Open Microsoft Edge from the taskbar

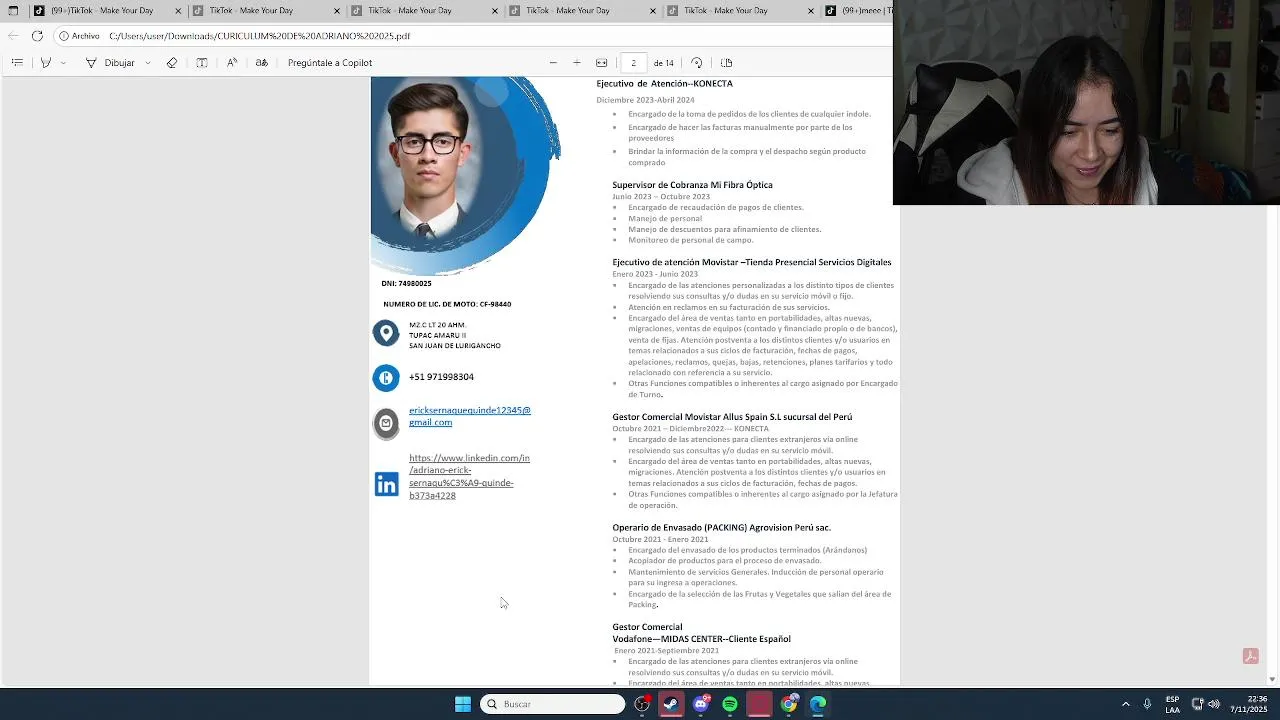pyautogui.click(x=818, y=704)
